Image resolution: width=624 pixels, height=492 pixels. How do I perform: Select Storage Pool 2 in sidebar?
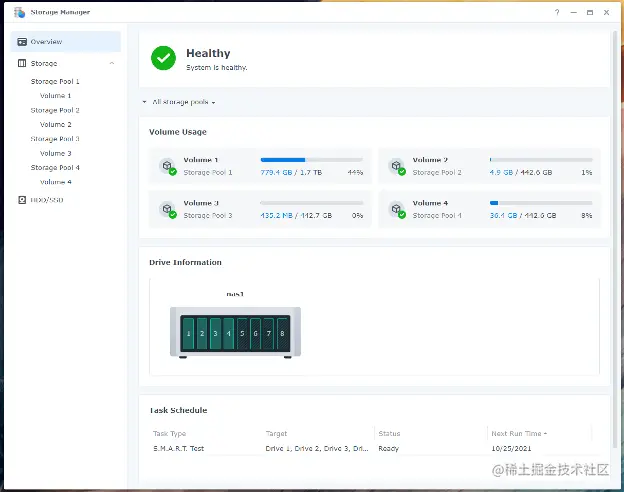pyautogui.click(x=55, y=110)
